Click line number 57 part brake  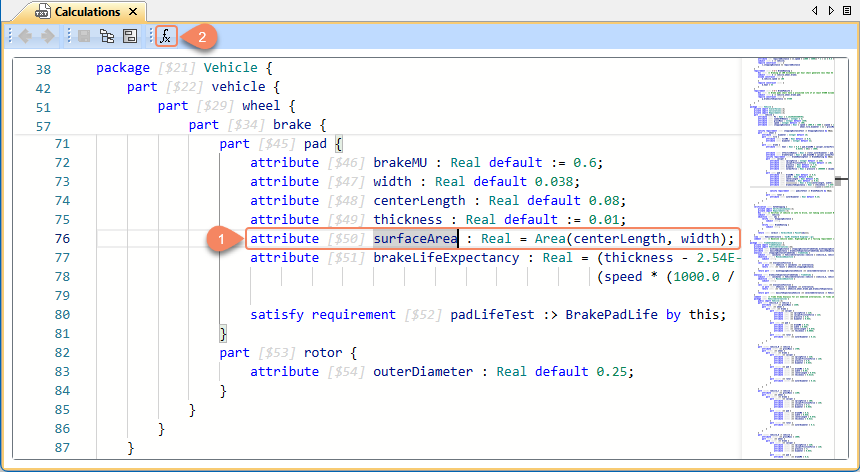pyautogui.click(x=43, y=126)
